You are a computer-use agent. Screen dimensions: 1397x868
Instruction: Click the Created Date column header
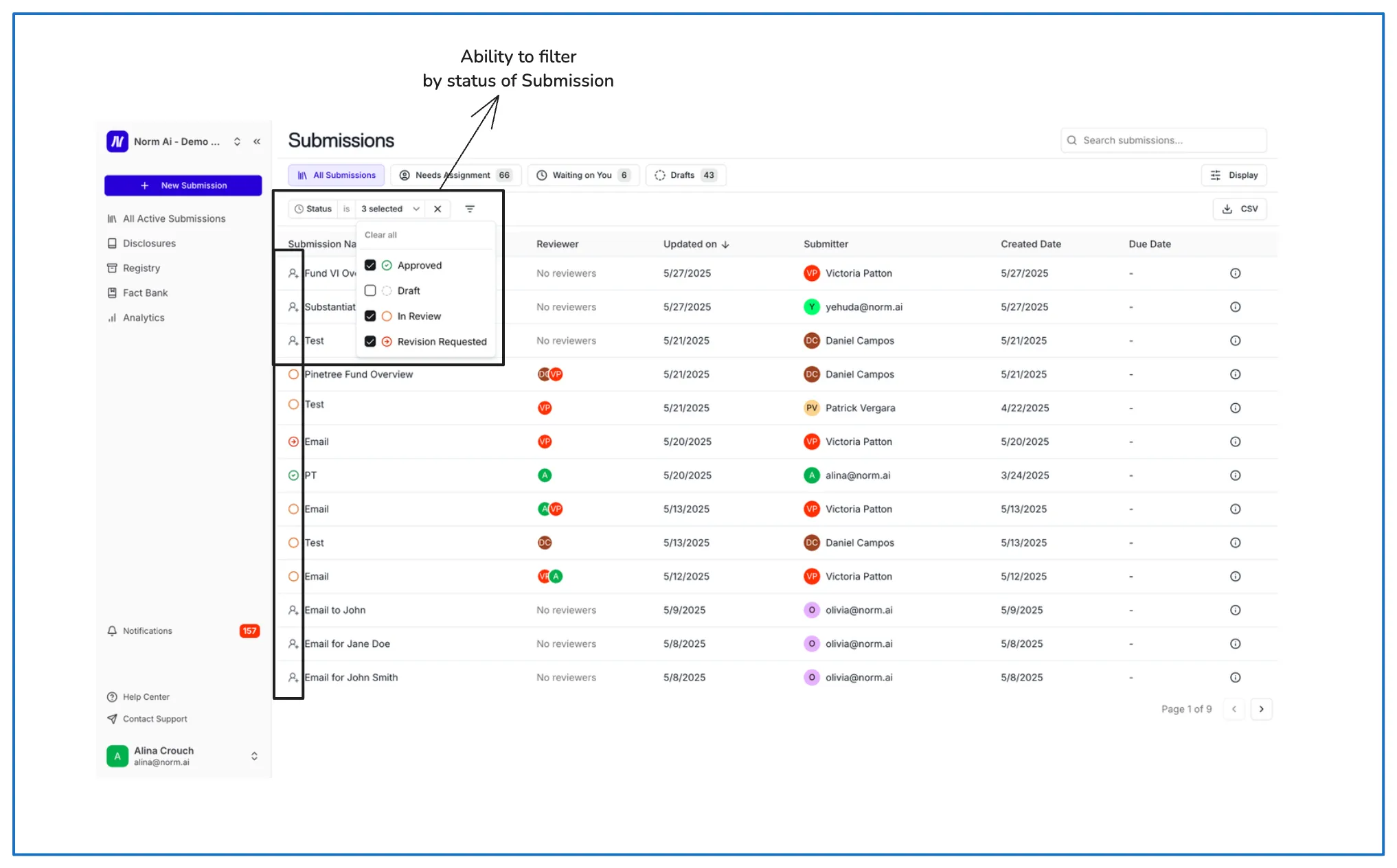(1030, 244)
